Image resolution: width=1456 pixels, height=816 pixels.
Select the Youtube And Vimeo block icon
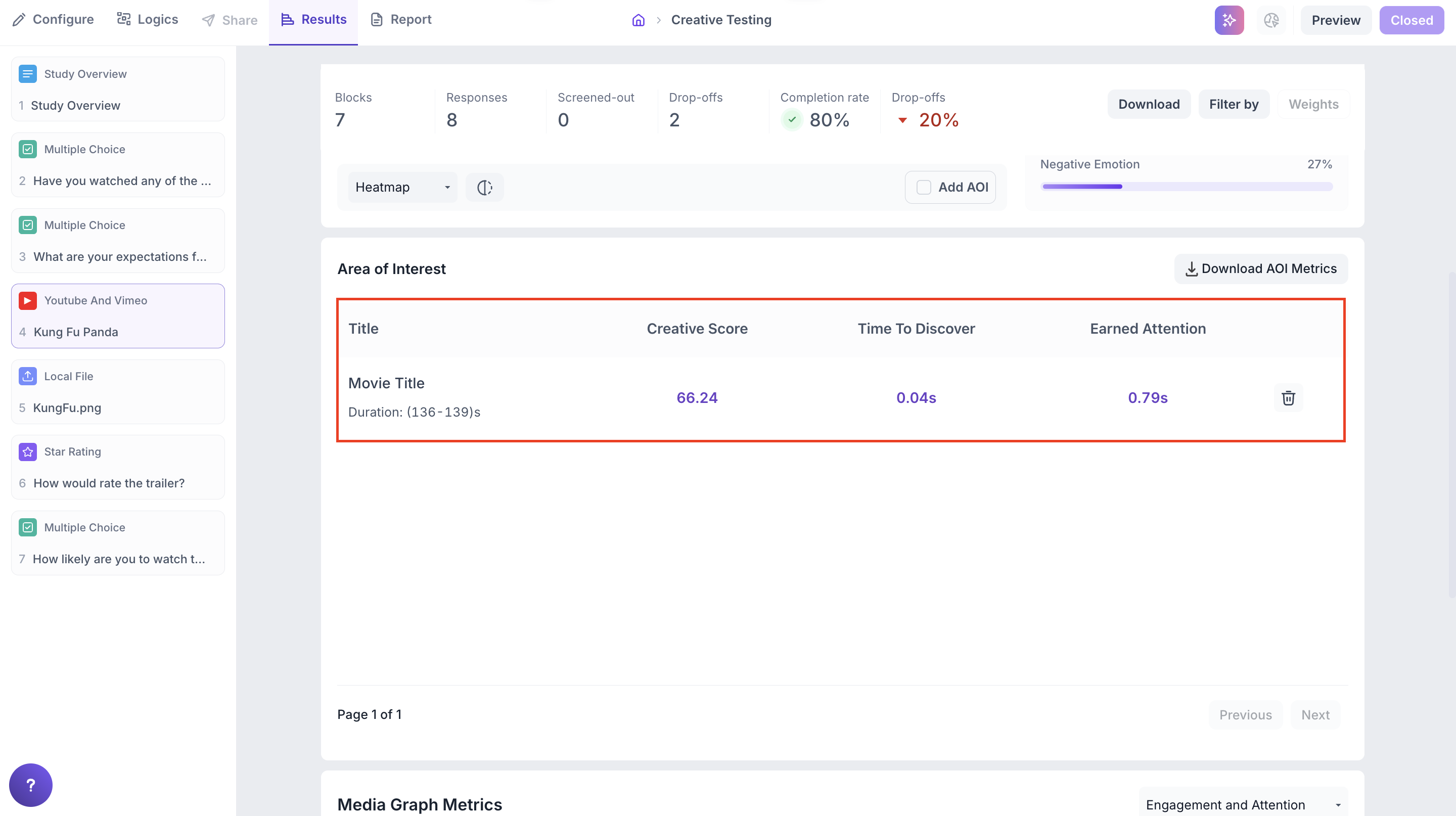[x=28, y=301]
